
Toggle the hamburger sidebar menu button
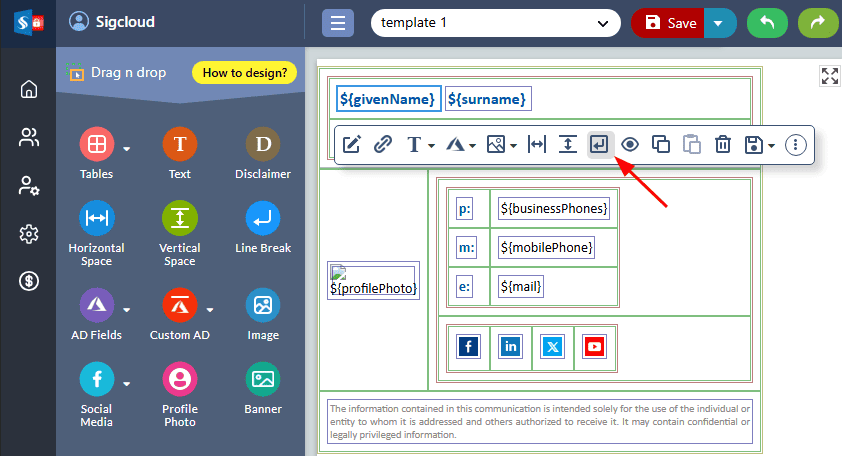[x=338, y=23]
